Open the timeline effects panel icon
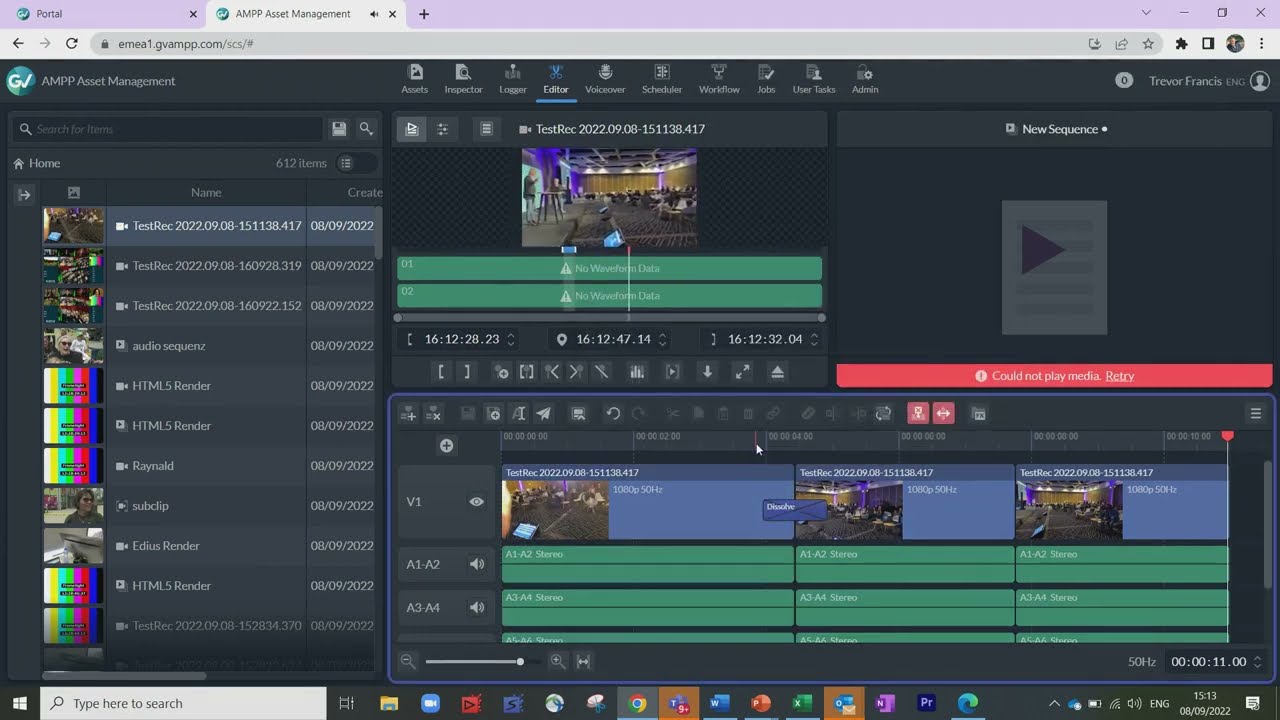The width and height of the screenshot is (1280, 720). point(979,413)
